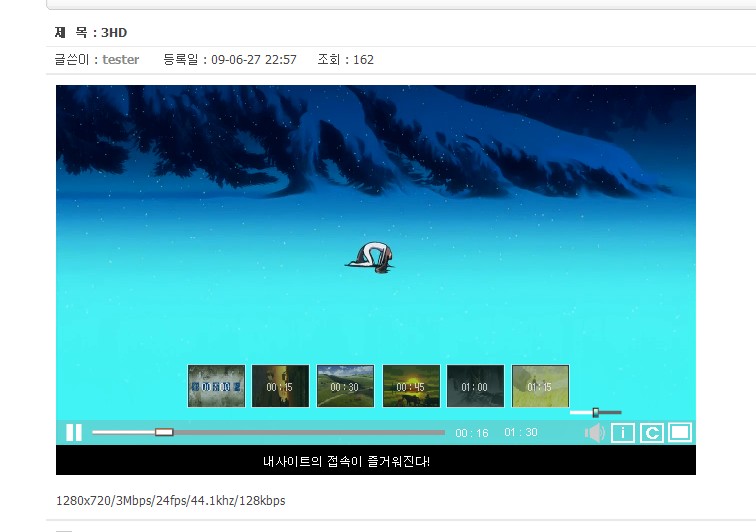
Task: Pause the video with the pause button
Action: pyautogui.click(x=74, y=432)
